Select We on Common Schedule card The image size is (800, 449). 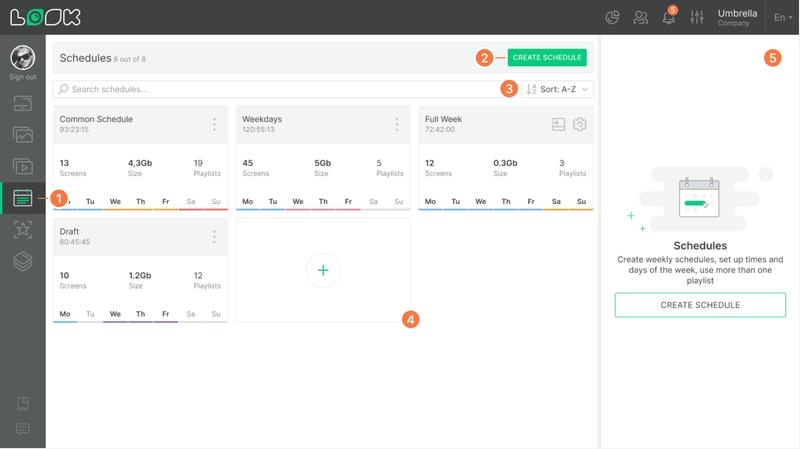tap(115, 202)
